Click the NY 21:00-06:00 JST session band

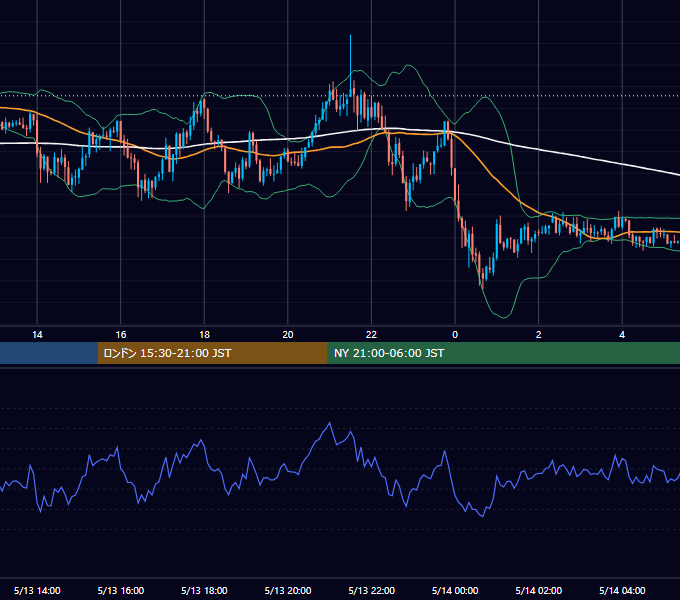pos(503,353)
